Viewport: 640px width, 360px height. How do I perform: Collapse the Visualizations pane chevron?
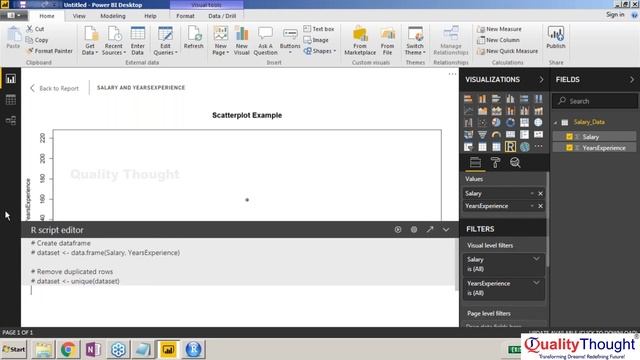click(541, 80)
